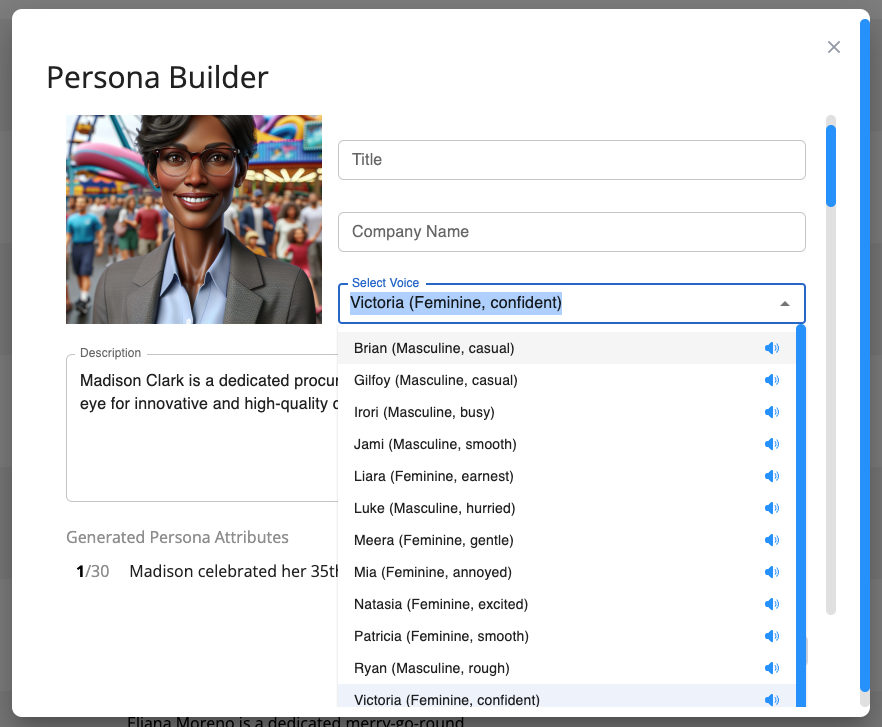Click Madison Clark persona avatar image

click(194, 219)
